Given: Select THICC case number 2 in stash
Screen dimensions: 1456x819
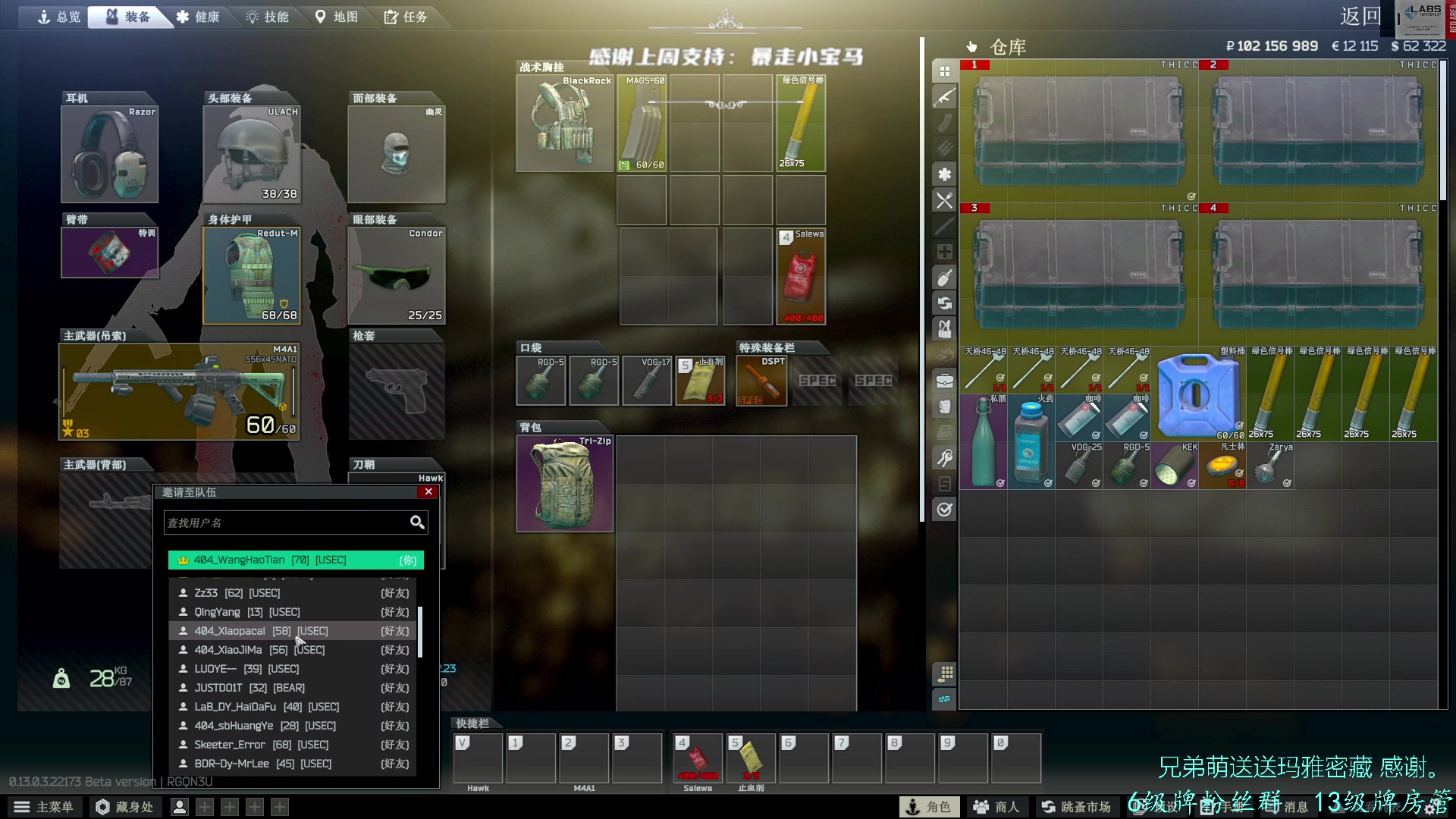Looking at the screenshot, I should click(x=1319, y=131).
